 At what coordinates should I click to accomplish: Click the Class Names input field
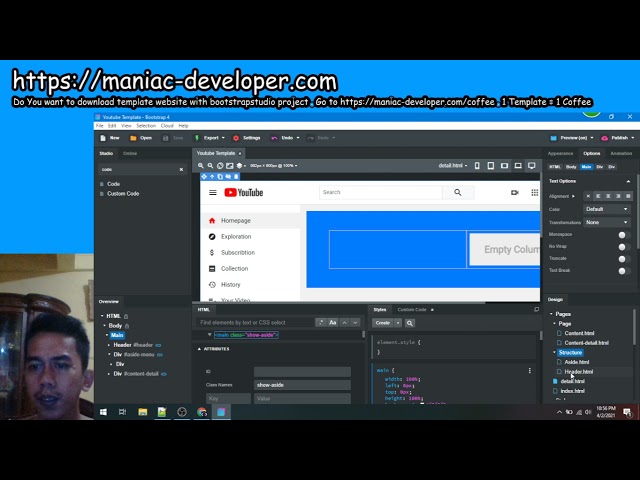[302, 385]
